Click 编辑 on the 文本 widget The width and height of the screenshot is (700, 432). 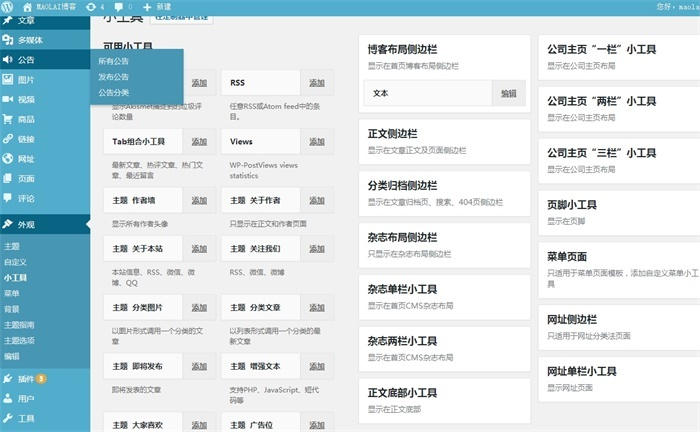pyautogui.click(x=508, y=93)
